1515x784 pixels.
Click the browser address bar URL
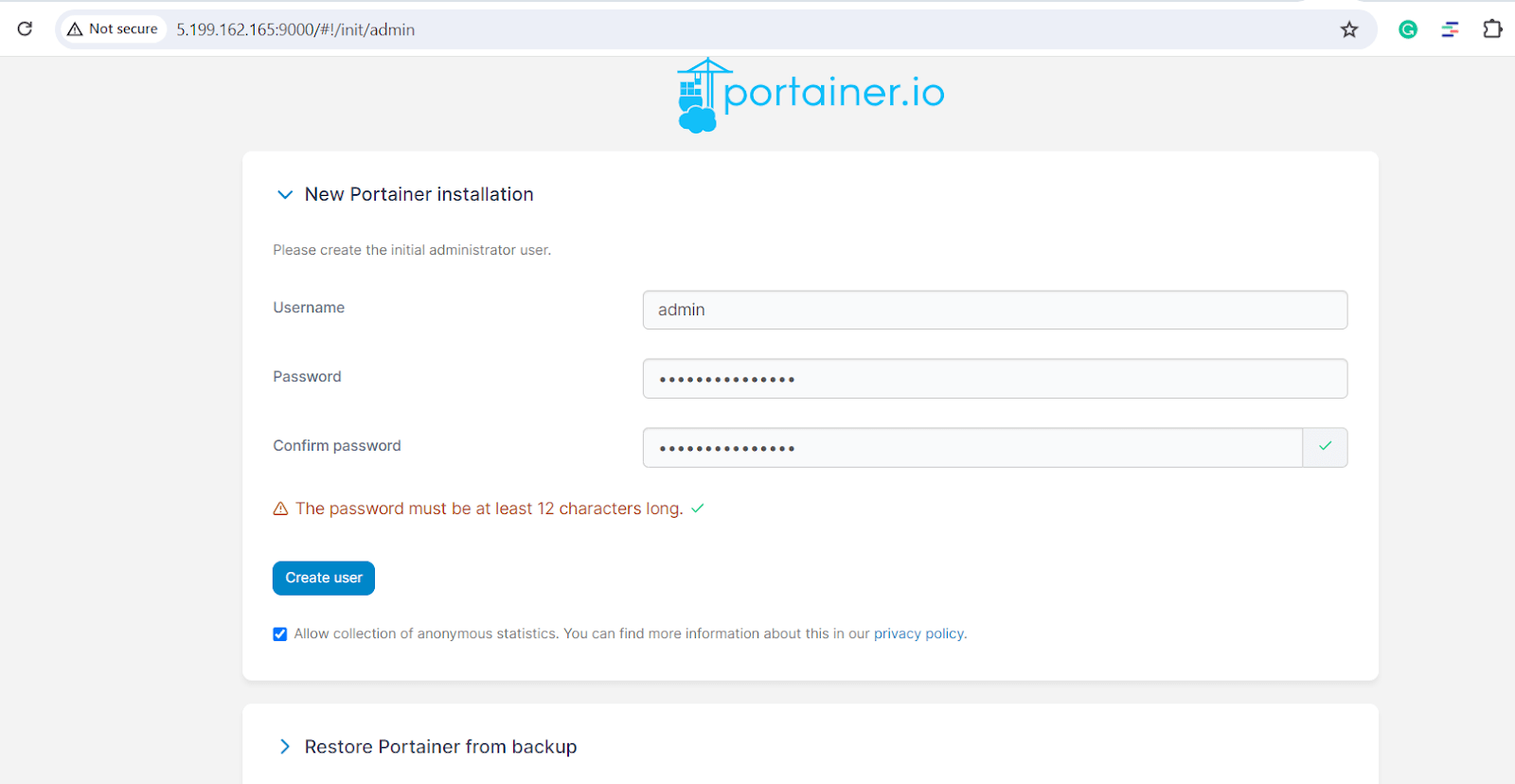point(295,30)
